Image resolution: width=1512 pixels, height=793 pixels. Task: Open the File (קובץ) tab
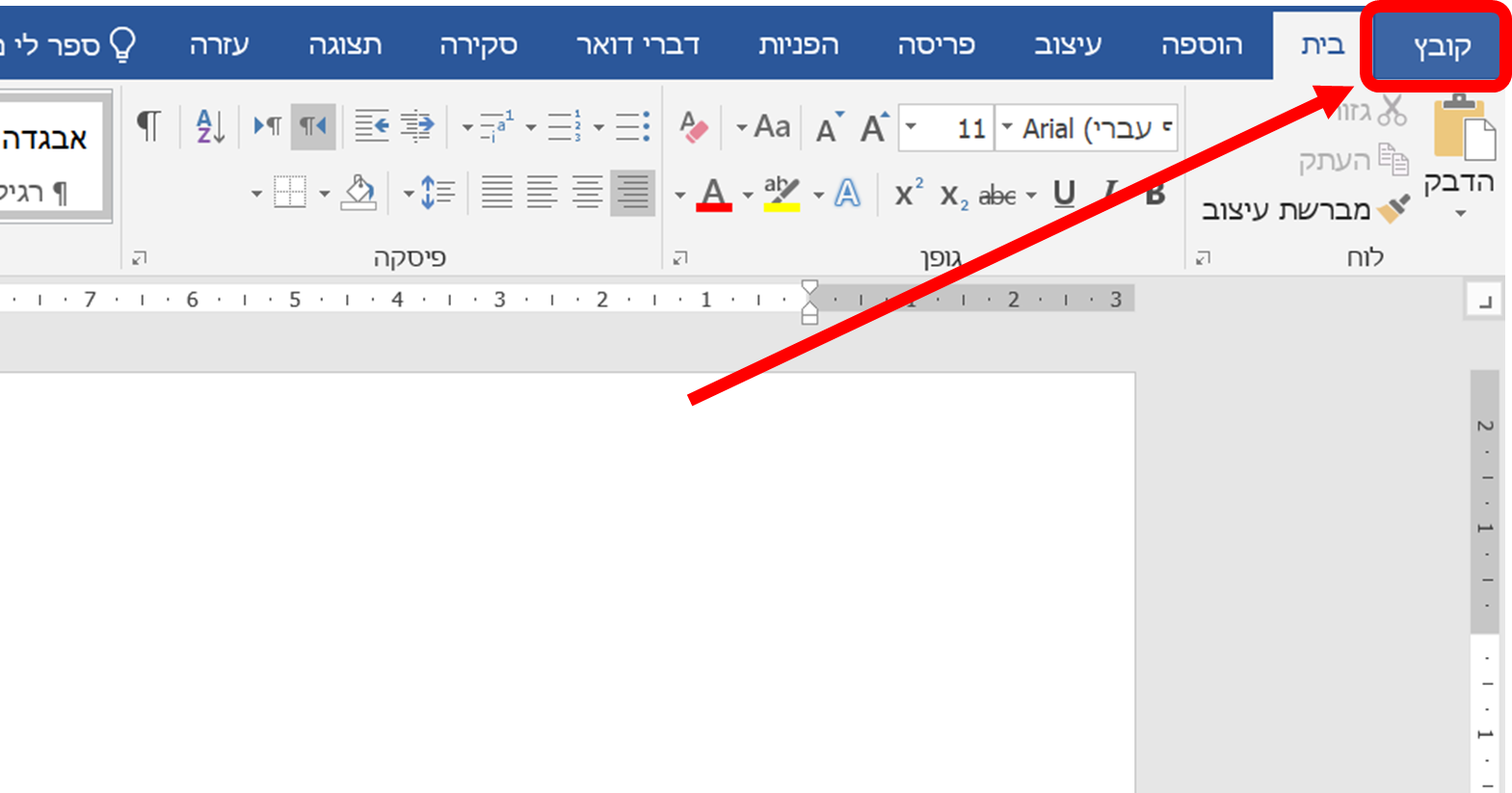pos(1441,45)
